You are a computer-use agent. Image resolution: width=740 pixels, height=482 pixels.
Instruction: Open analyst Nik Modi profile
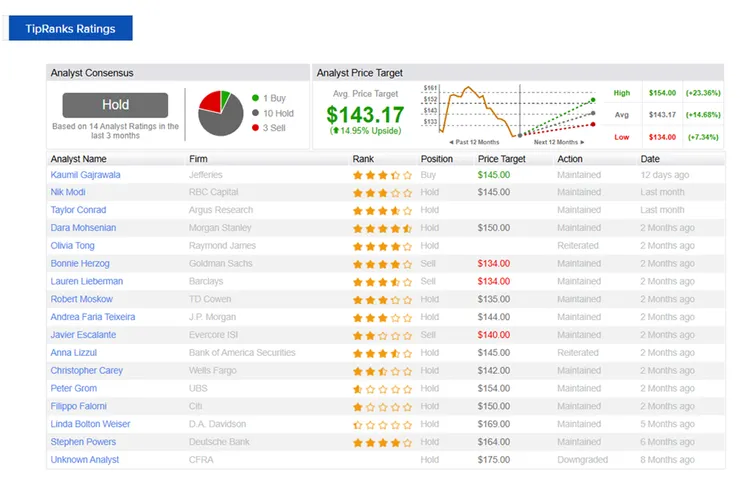68,192
